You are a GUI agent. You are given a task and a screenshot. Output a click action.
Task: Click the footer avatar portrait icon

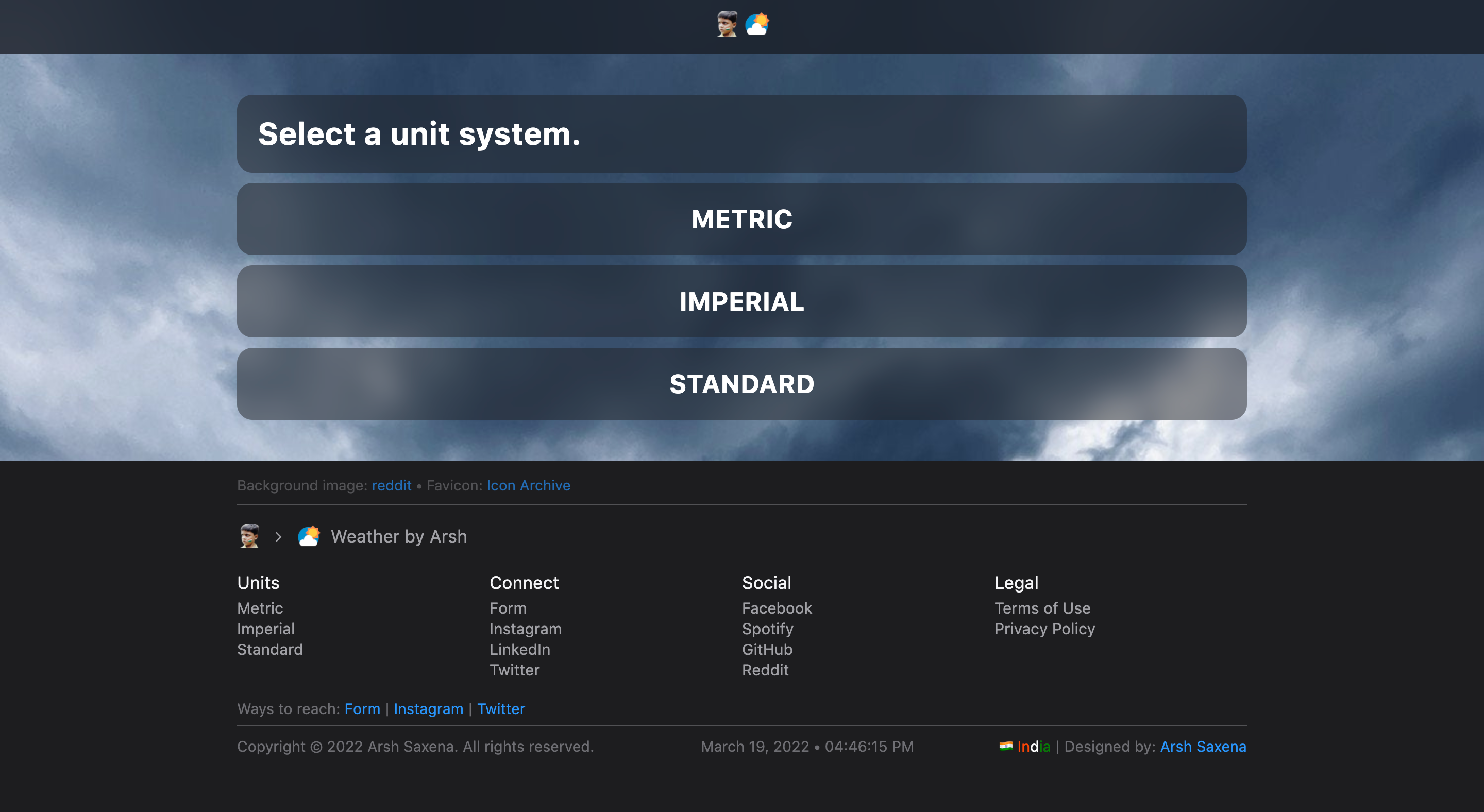point(249,536)
